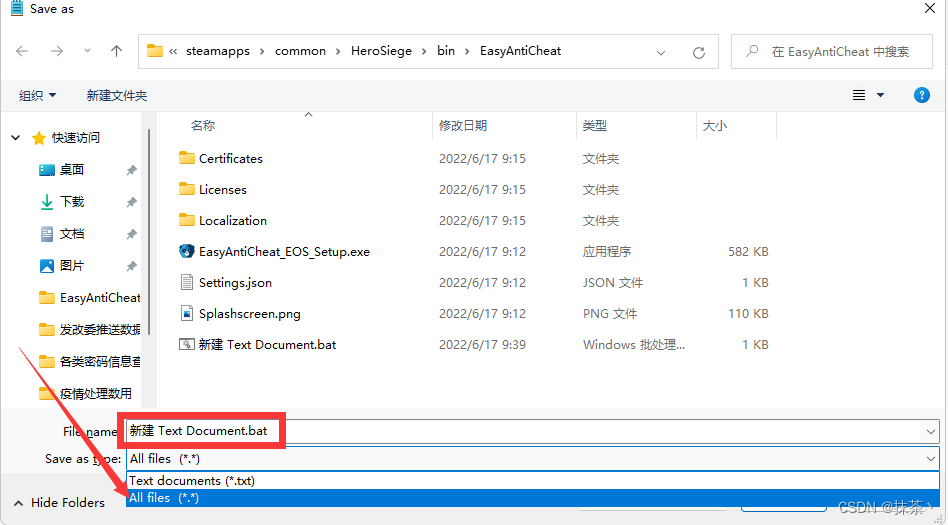
Task: Click EasyAntiCheat breadcrumb segment
Action: [521, 51]
